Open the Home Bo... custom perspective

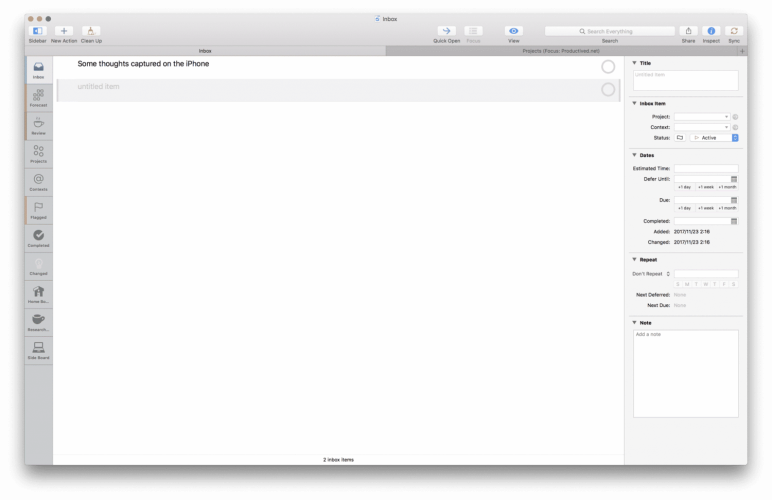[38, 294]
